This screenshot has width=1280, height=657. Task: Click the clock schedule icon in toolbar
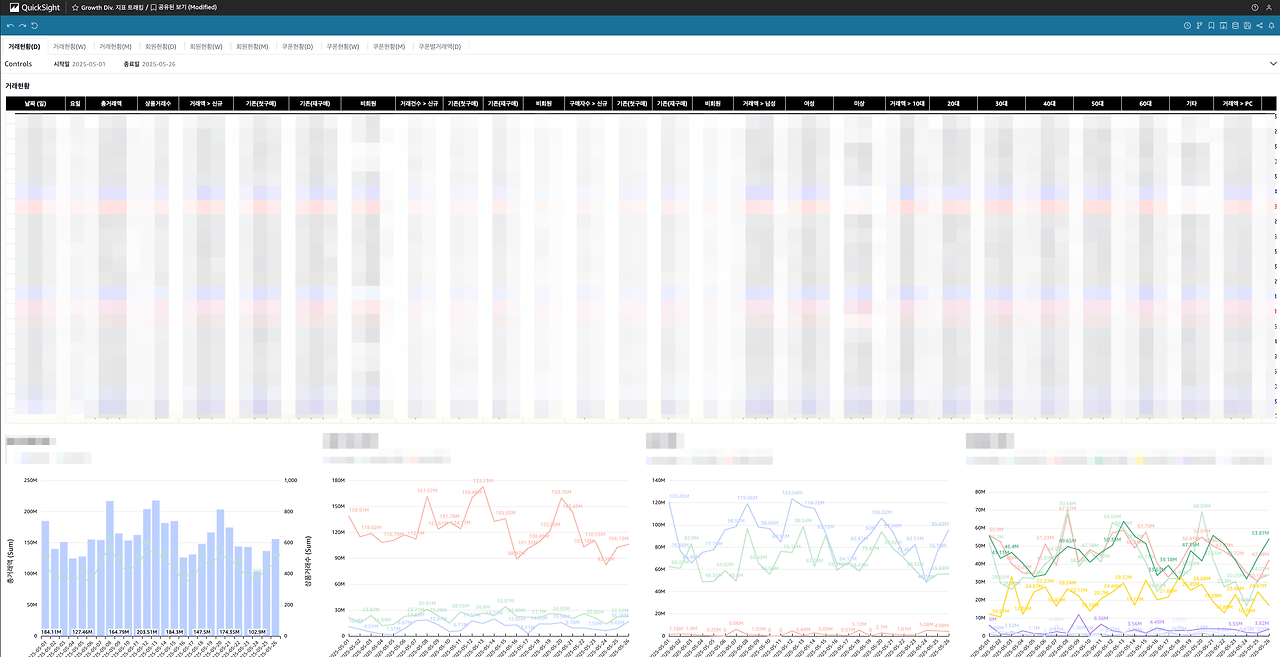coord(1187,25)
